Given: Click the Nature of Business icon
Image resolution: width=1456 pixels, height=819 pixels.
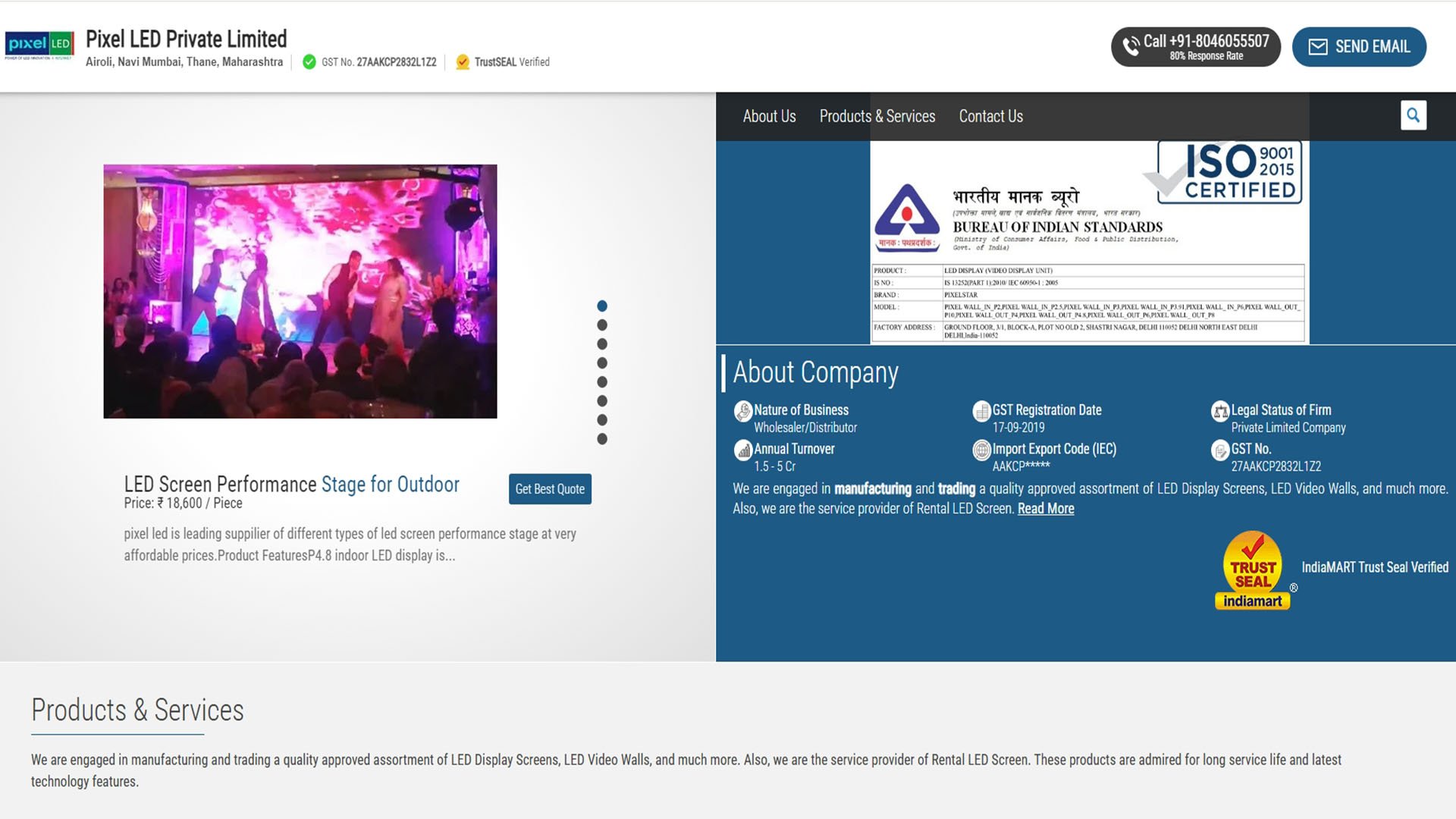Looking at the screenshot, I should (x=743, y=411).
